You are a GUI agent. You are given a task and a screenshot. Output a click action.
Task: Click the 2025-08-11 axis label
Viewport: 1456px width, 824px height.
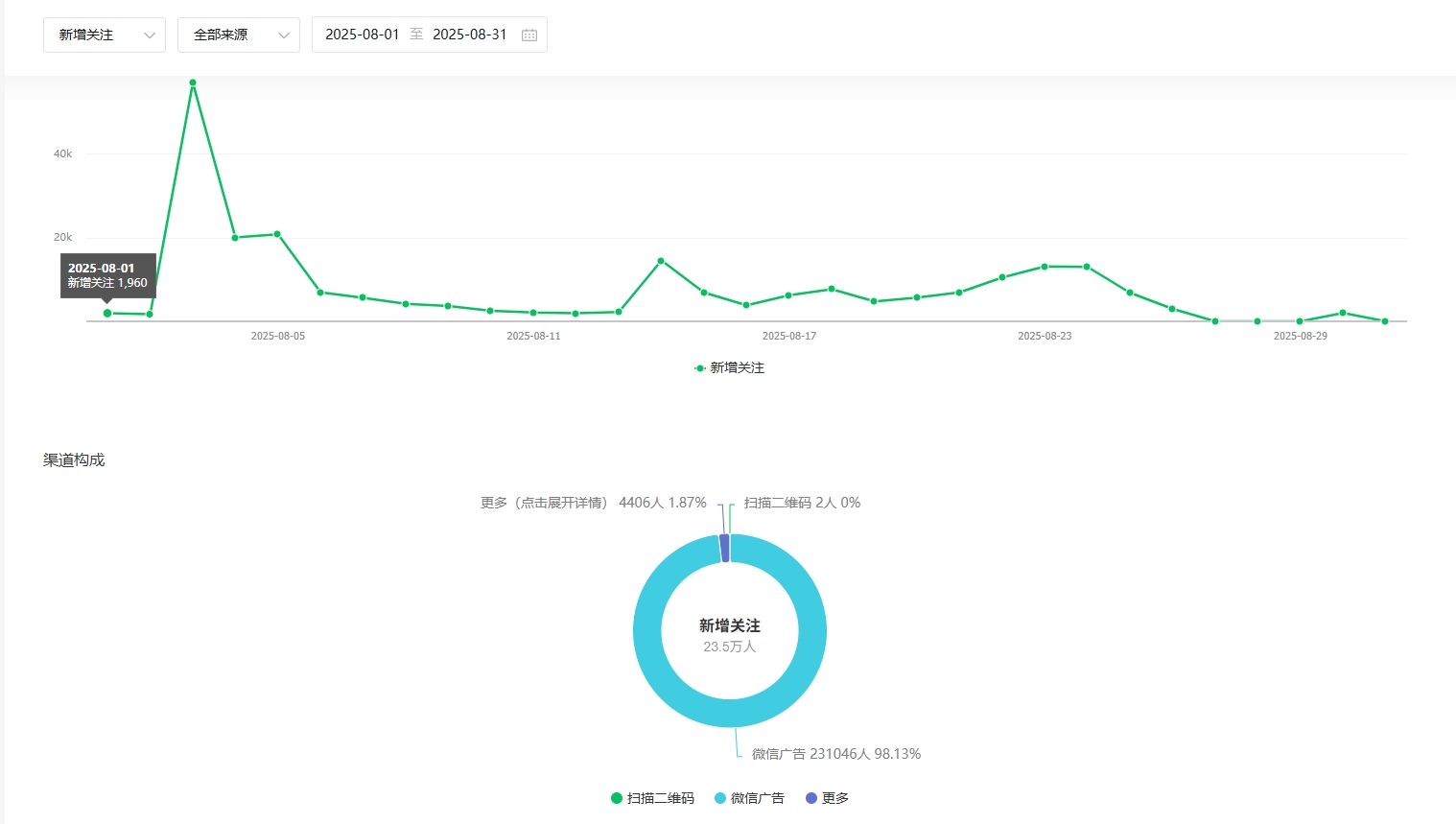click(533, 336)
